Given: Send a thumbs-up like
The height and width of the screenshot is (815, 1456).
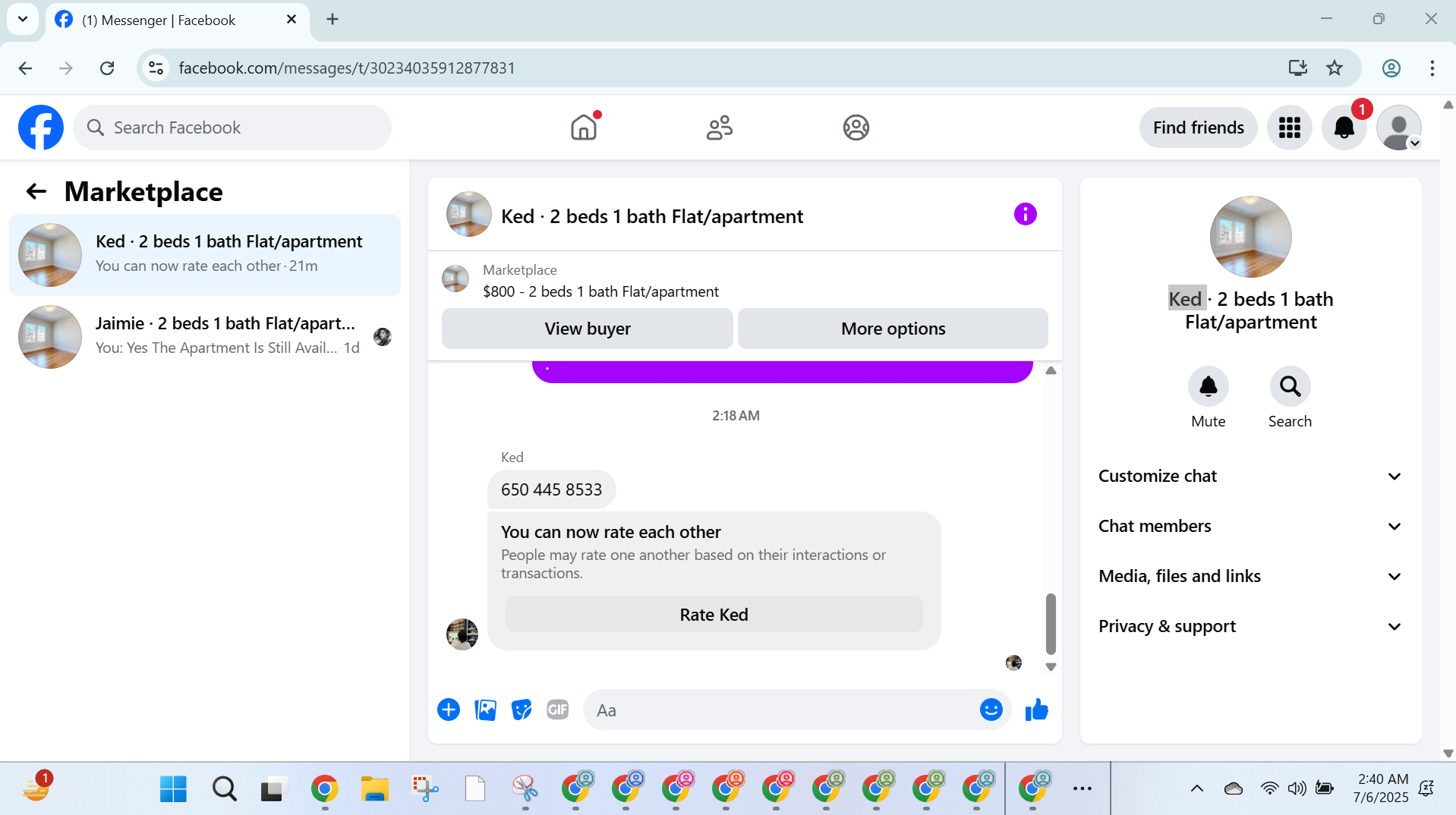Looking at the screenshot, I should click(x=1036, y=710).
